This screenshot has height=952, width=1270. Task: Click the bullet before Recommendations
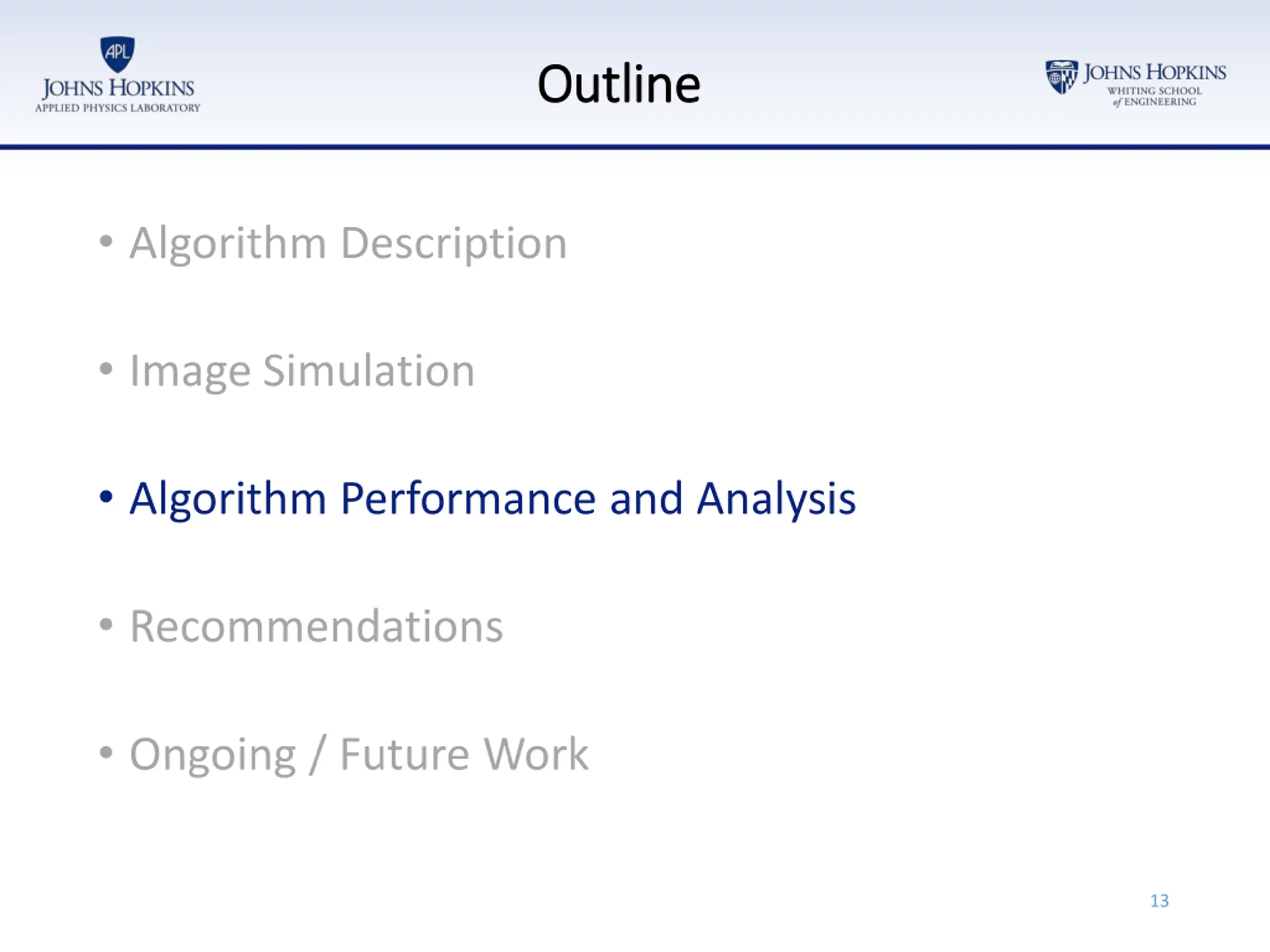coord(106,624)
